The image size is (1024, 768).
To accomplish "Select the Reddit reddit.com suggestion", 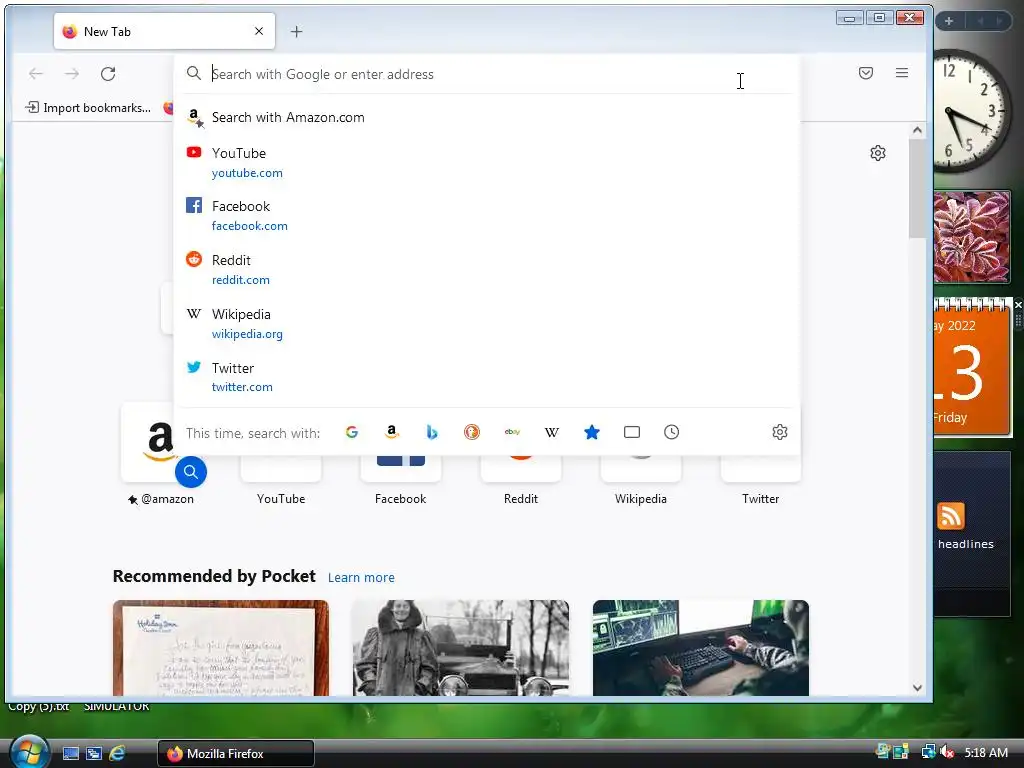I will [487, 269].
